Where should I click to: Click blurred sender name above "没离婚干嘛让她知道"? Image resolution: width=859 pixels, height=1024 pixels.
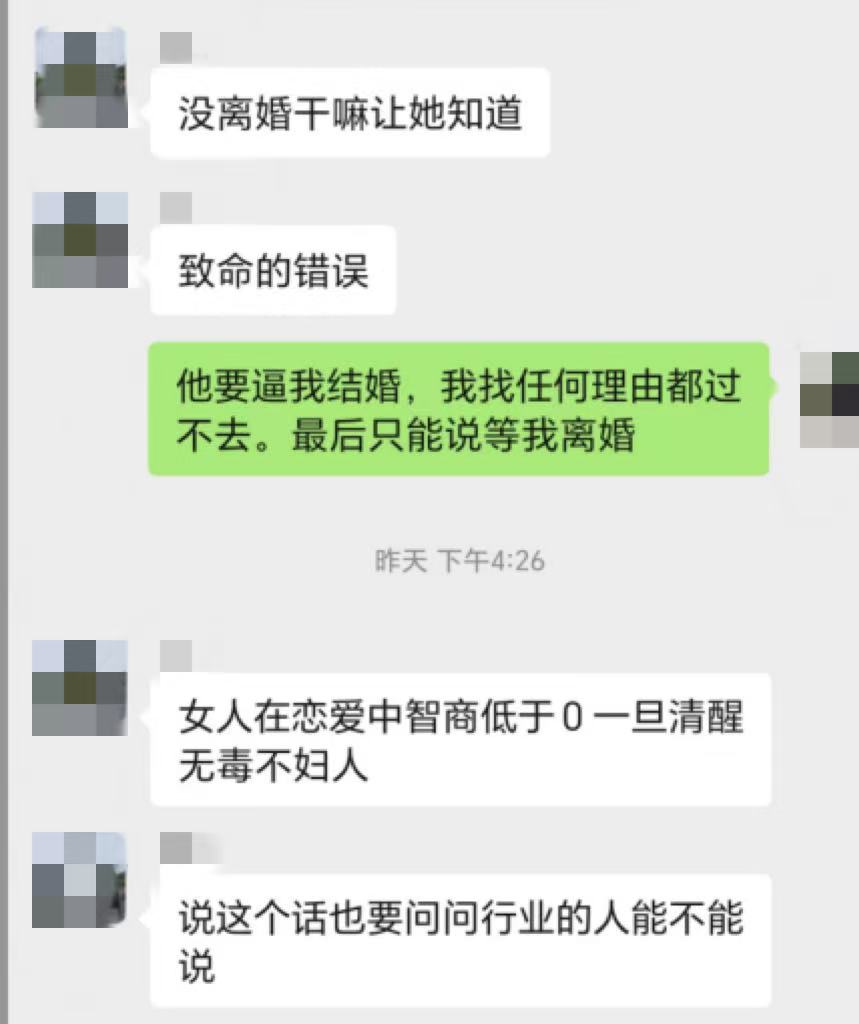[176, 47]
